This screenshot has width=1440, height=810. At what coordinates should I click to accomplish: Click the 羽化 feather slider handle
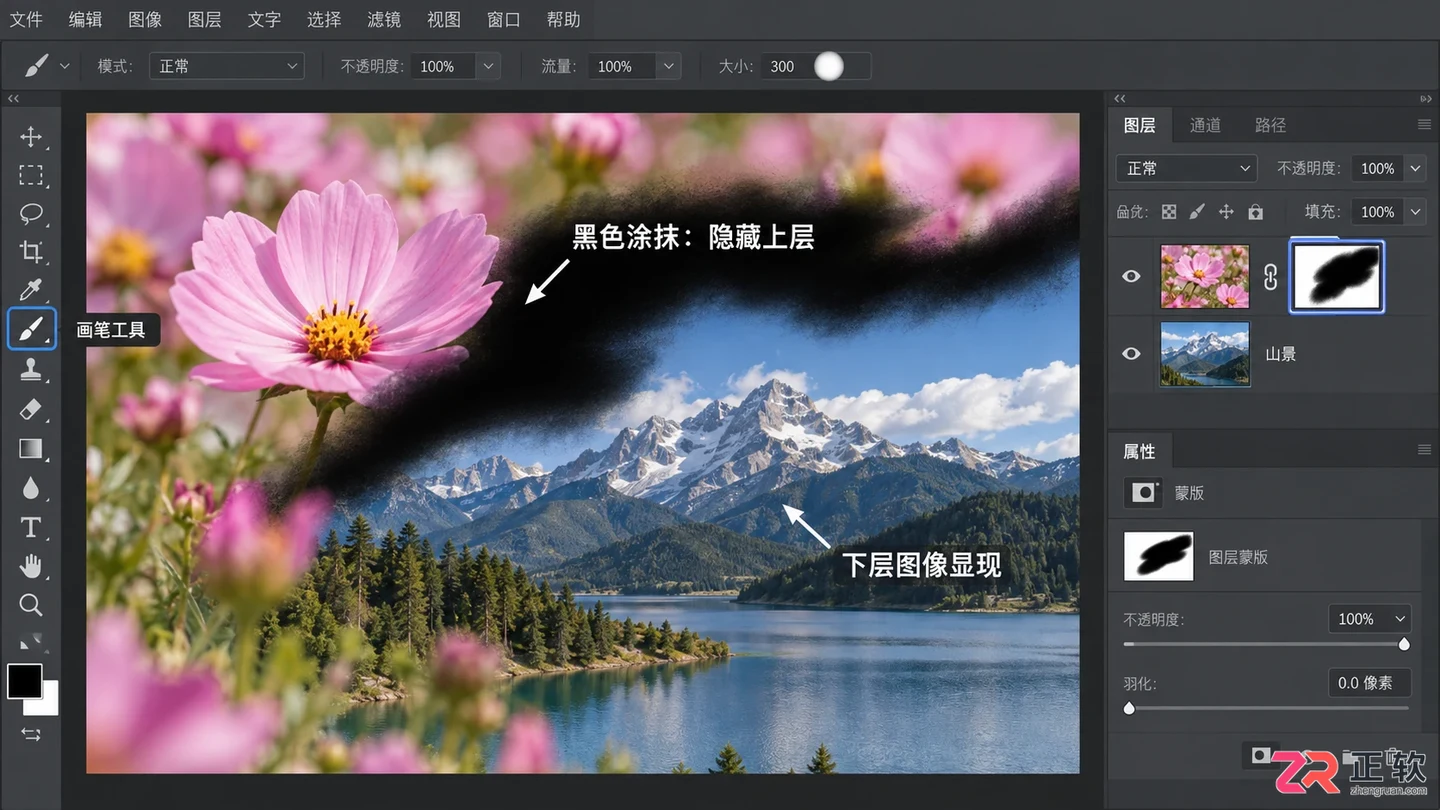click(x=1129, y=708)
